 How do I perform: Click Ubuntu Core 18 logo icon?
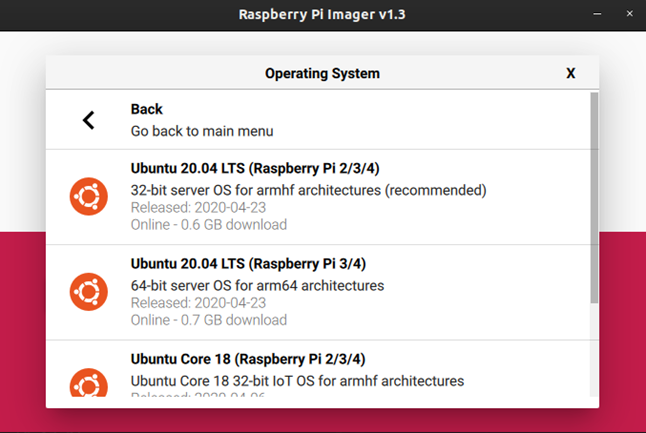88,384
